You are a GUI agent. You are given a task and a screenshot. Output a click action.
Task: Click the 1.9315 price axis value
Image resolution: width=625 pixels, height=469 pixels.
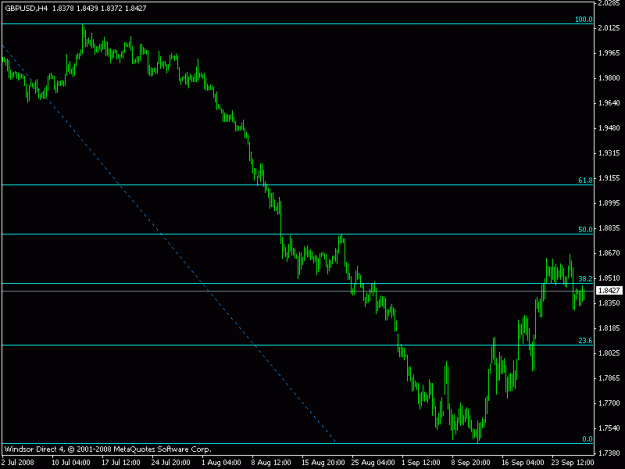[609, 153]
